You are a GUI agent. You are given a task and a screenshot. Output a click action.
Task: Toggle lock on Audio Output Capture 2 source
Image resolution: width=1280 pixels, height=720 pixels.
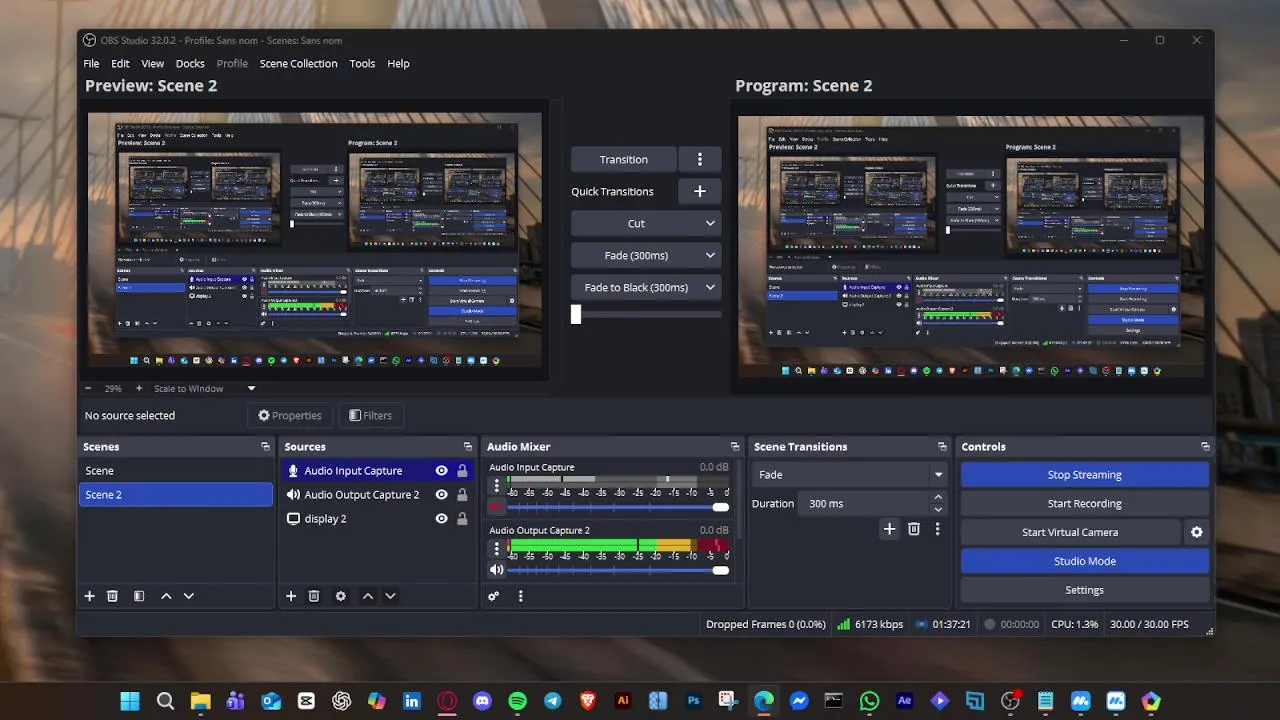click(x=462, y=495)
